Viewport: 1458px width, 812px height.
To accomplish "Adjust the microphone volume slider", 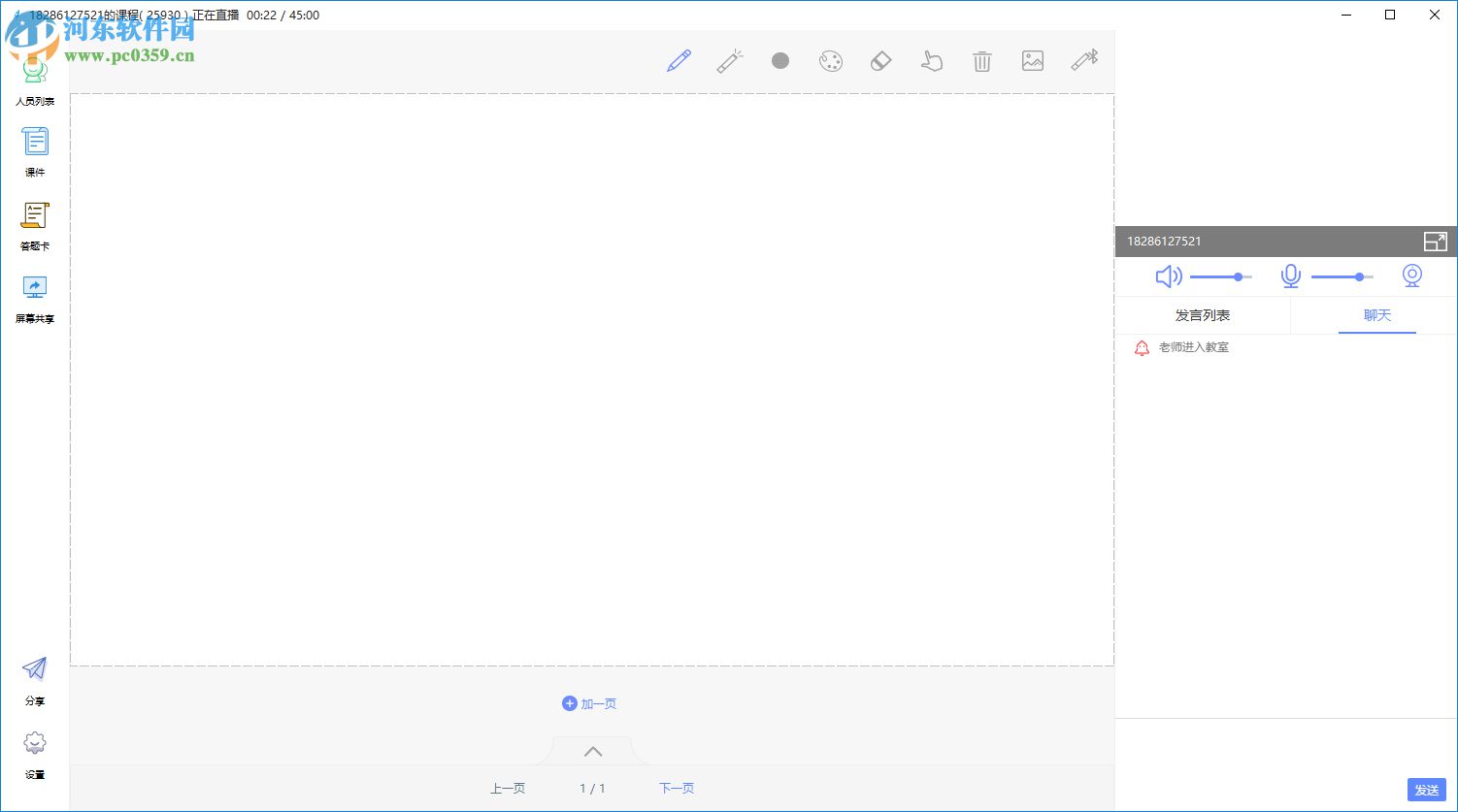I will tap(1342, 277).
